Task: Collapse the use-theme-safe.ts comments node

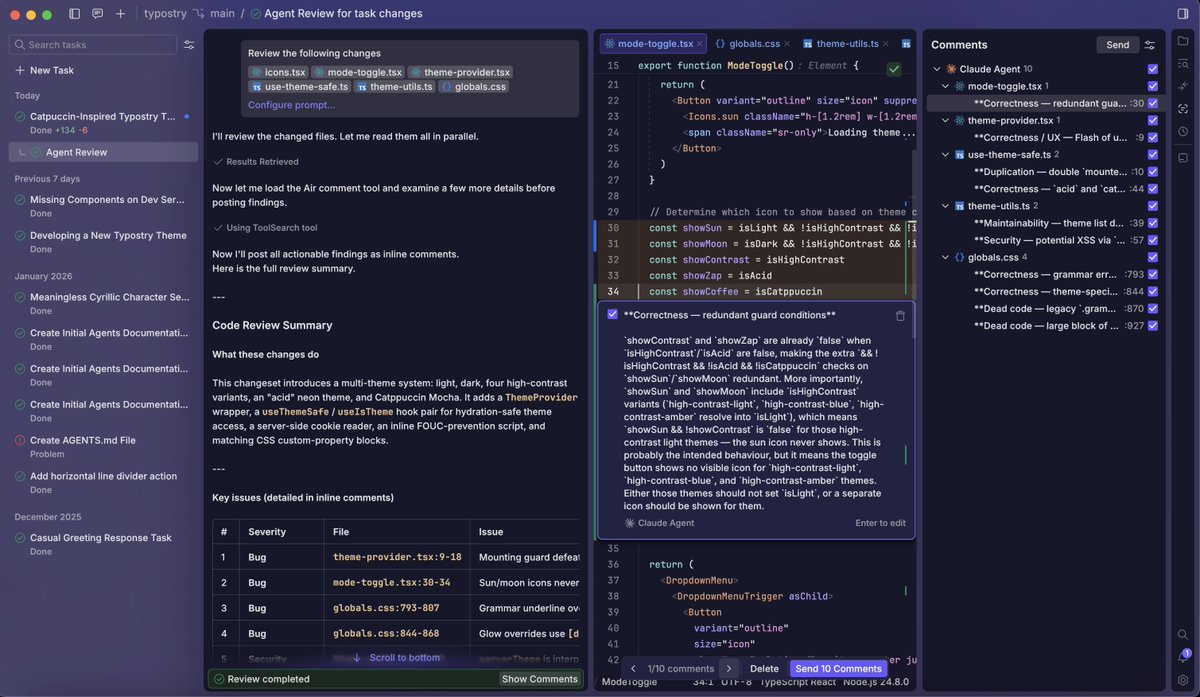Action: click(x=946, y=155)
